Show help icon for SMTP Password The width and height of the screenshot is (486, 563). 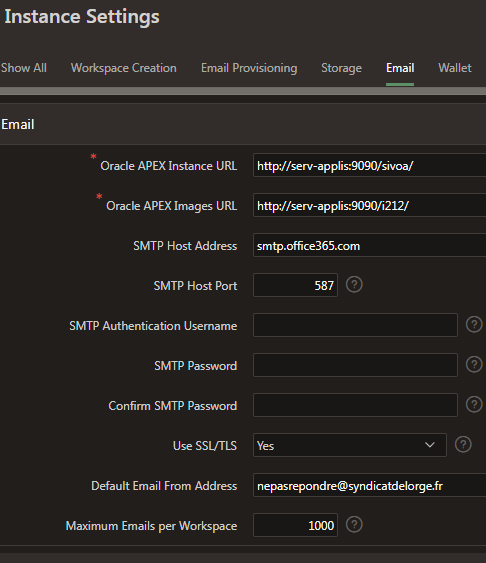click(474, 364)
